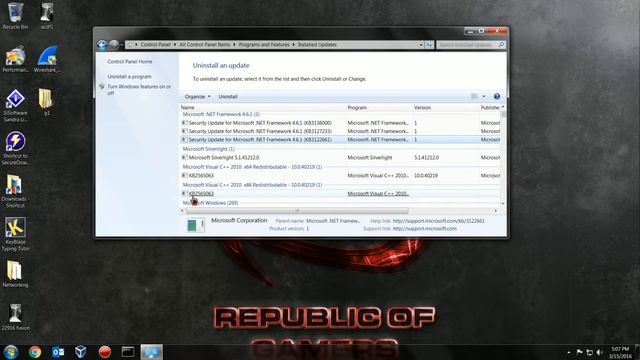This screenshot has height=360, width=640.
Task: Open the SiSoftware Sandra desktop shortcut
Action: (x=15, y=105)
